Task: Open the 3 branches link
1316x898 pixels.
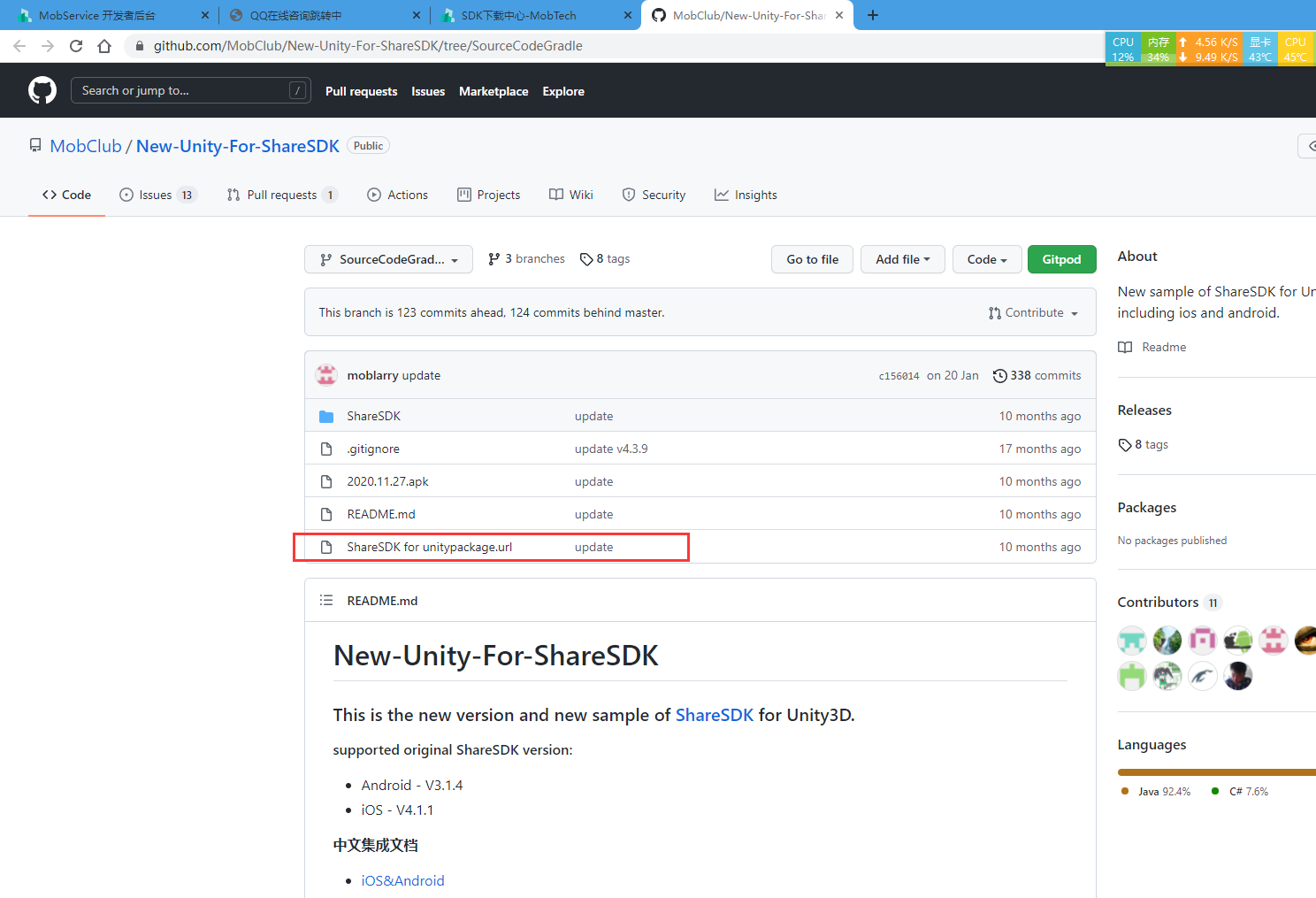Action: (526, 258)
